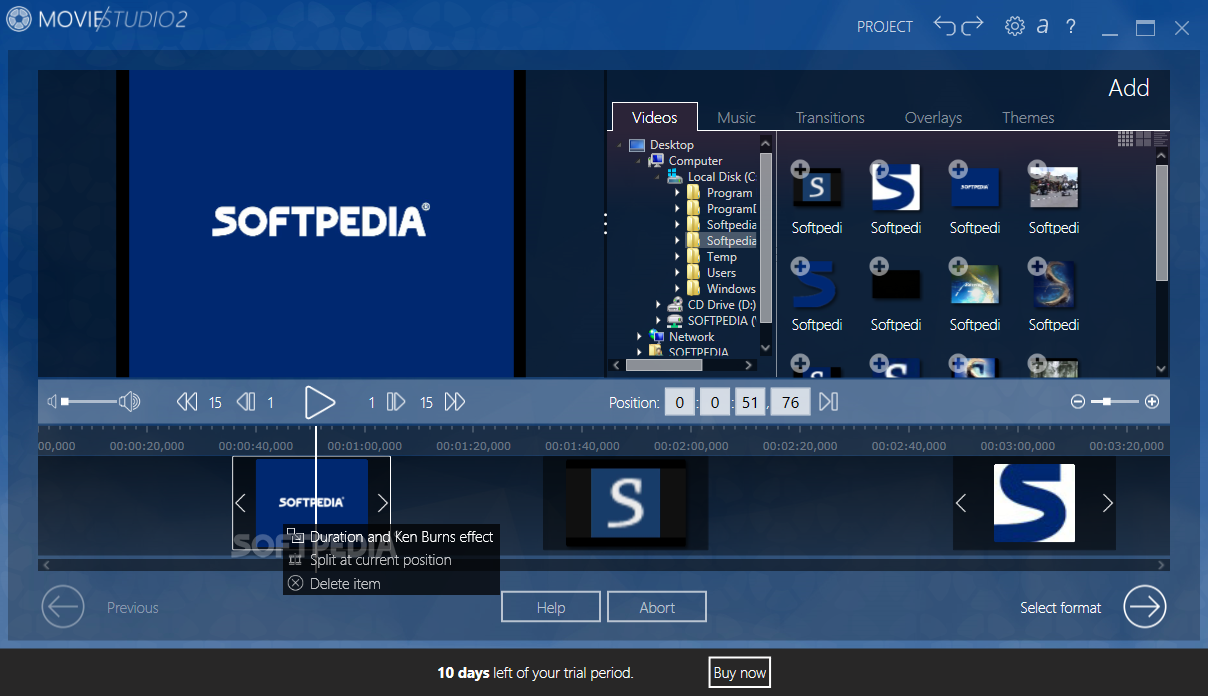Undo the last action
Screen dimensions: 1208x696
(x=945, y=26)
